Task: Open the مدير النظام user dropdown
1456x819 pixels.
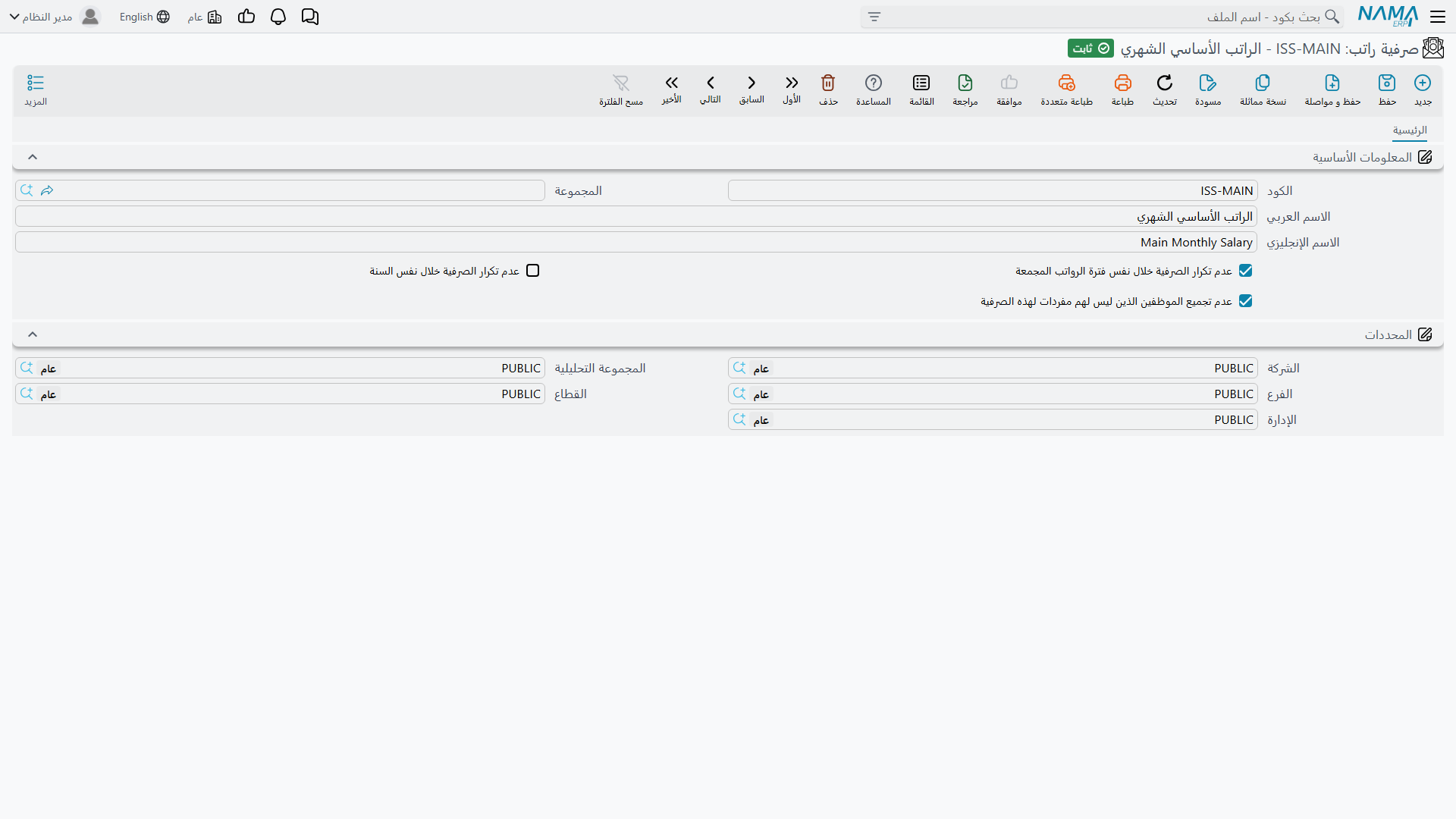Action: tap(55, 17)
